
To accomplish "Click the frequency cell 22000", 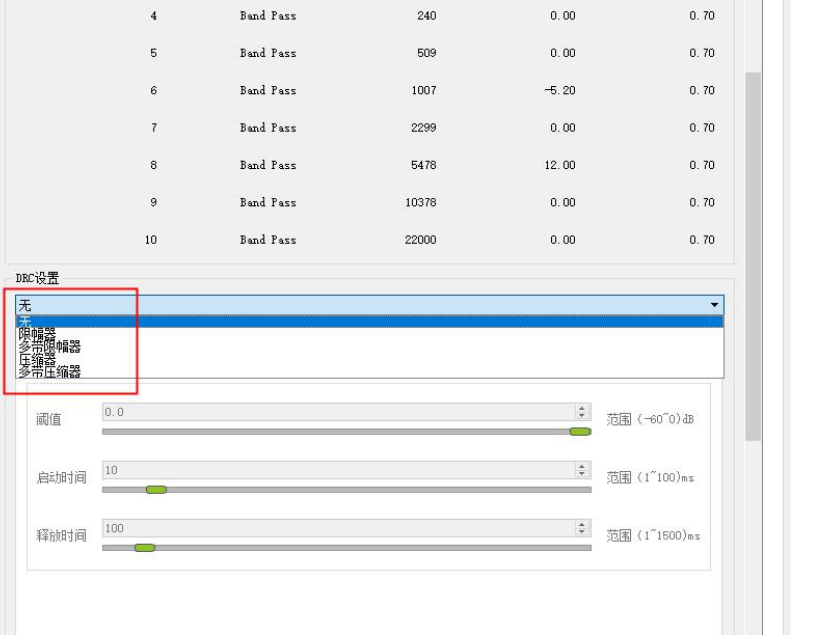I will [420, 240].
